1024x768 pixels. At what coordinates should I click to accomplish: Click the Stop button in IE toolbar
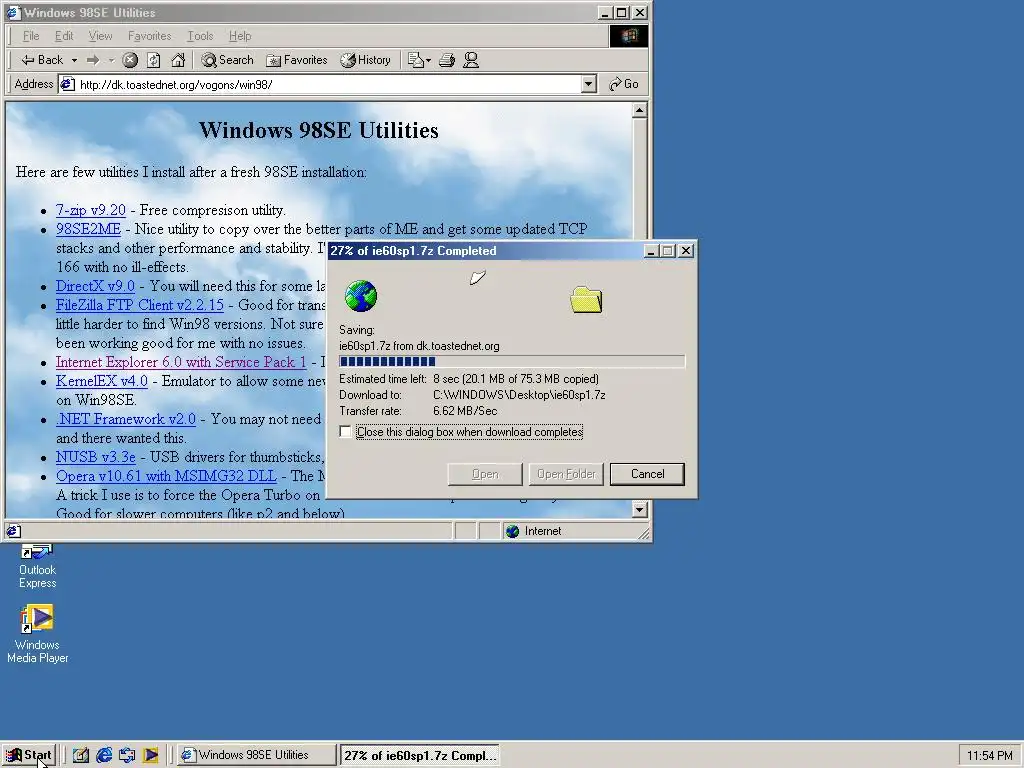tap(130, 60)
